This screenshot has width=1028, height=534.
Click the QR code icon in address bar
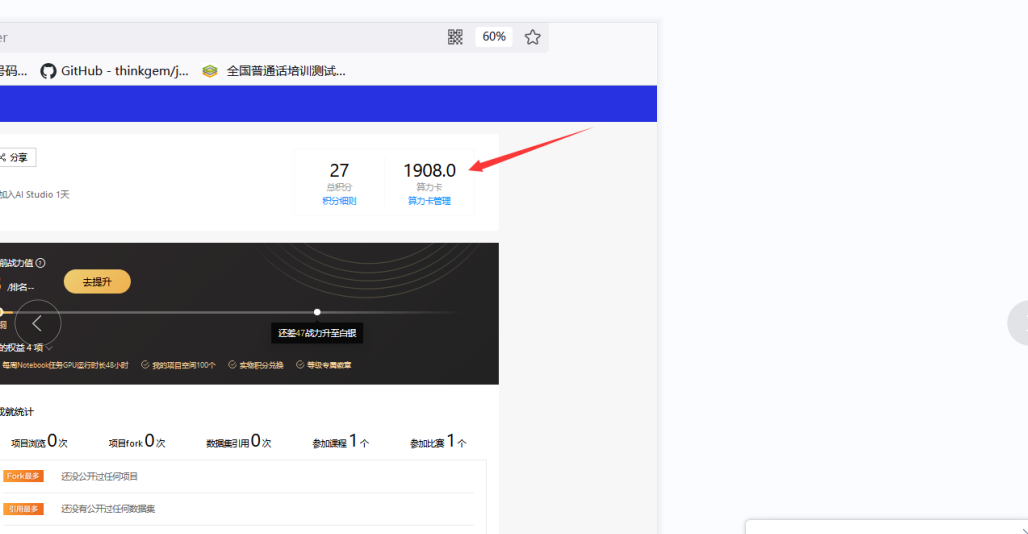(455, 37)
